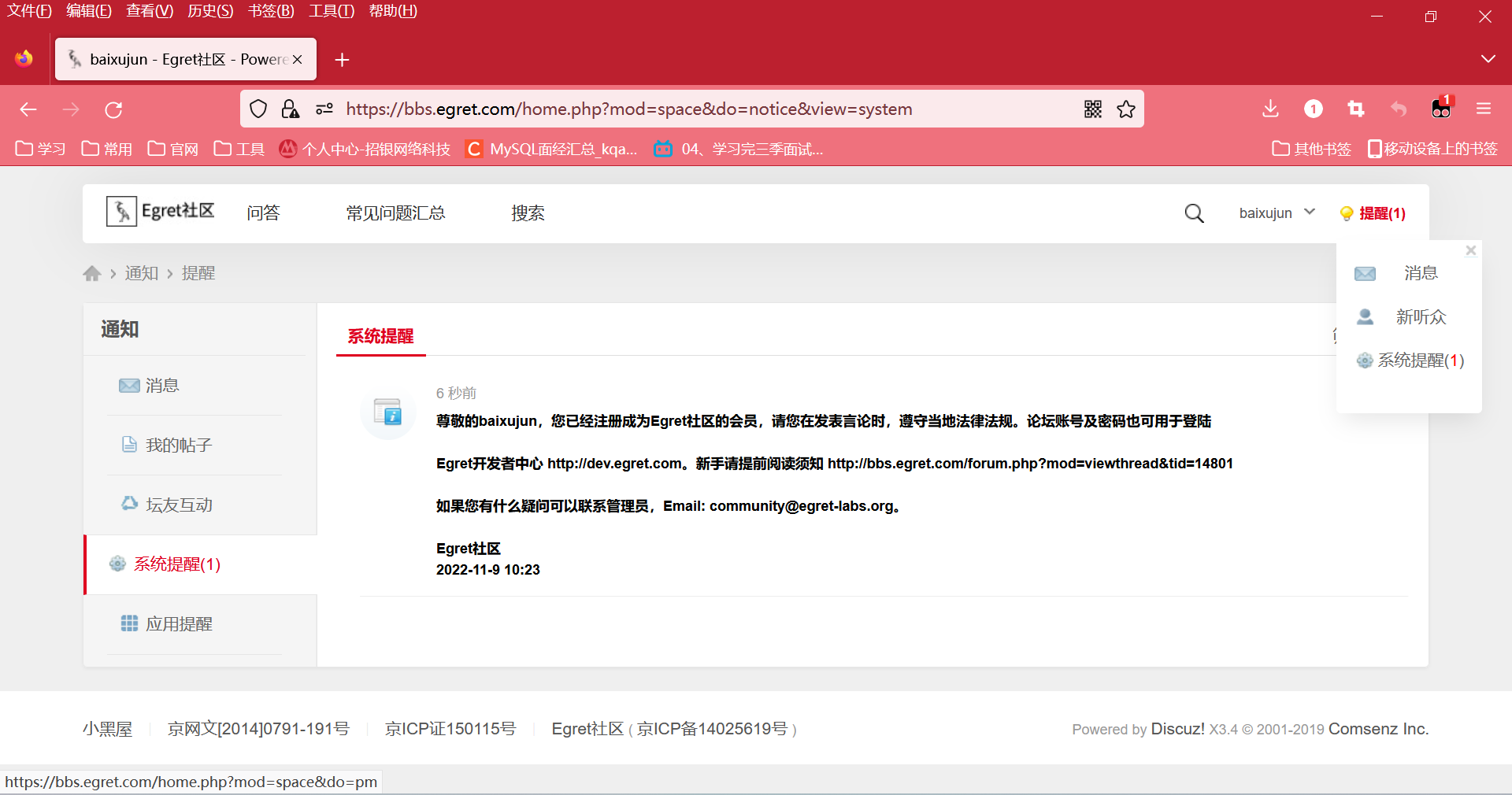Click the 提醒(1) reminder button
Image resolution: width=1512 pixels, height=795 pixels.
tap(1373, 213)
